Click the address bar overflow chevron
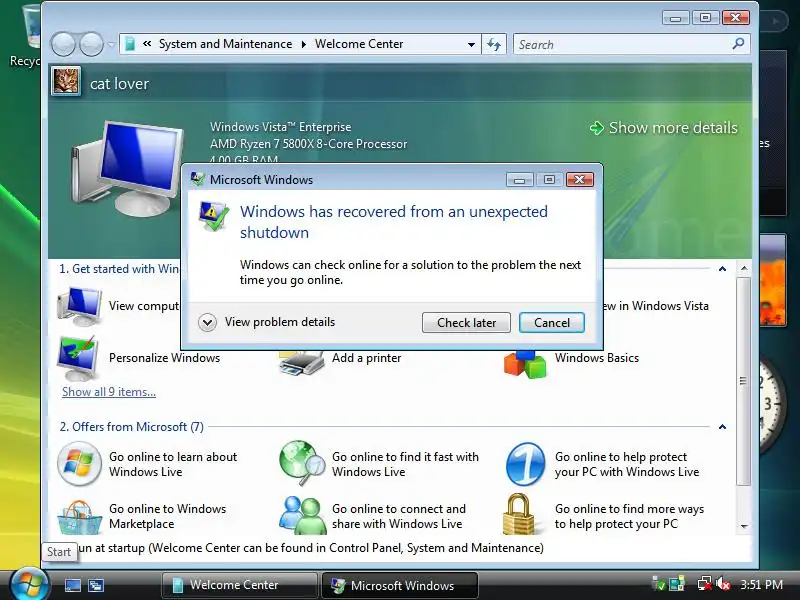The width and height of the screenshot is (800, 600). pyautogui.click(x=147, y=44)
